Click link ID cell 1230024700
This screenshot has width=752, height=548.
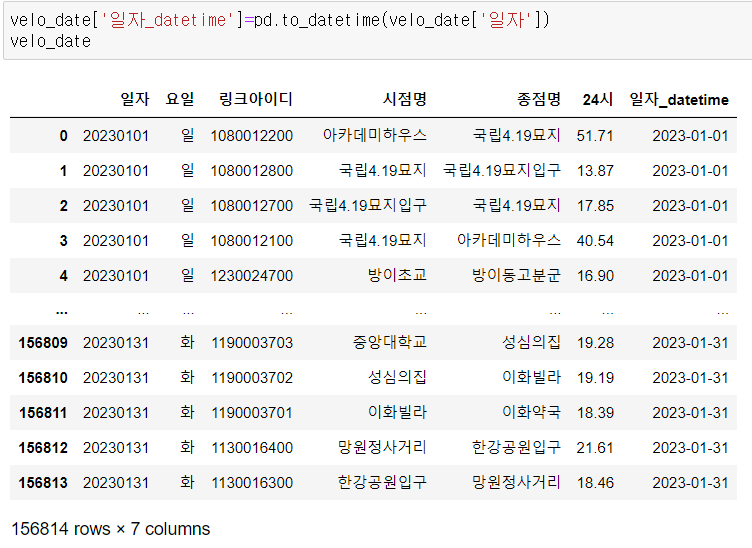point(252,276)
